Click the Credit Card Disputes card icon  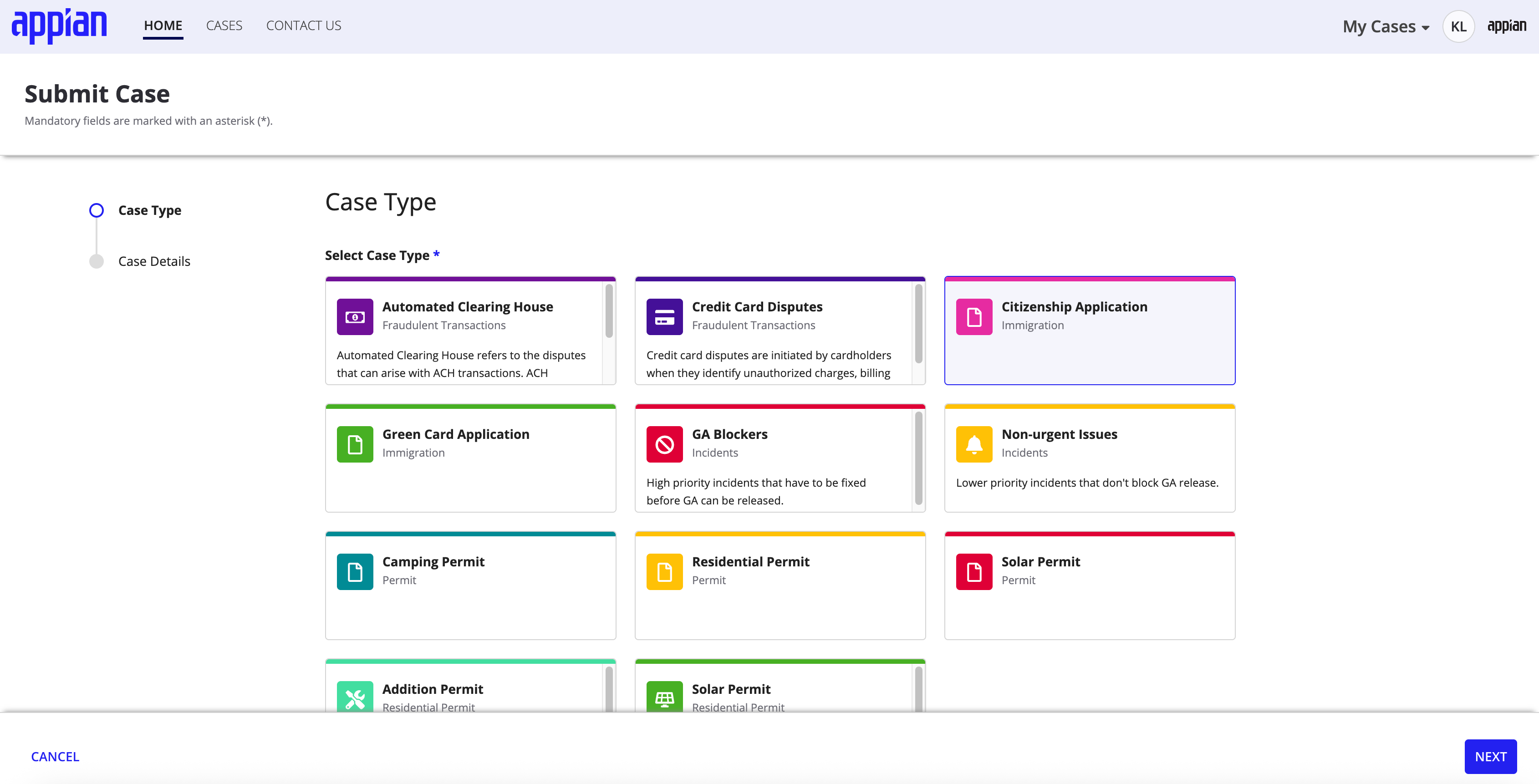tap(664, 317)
